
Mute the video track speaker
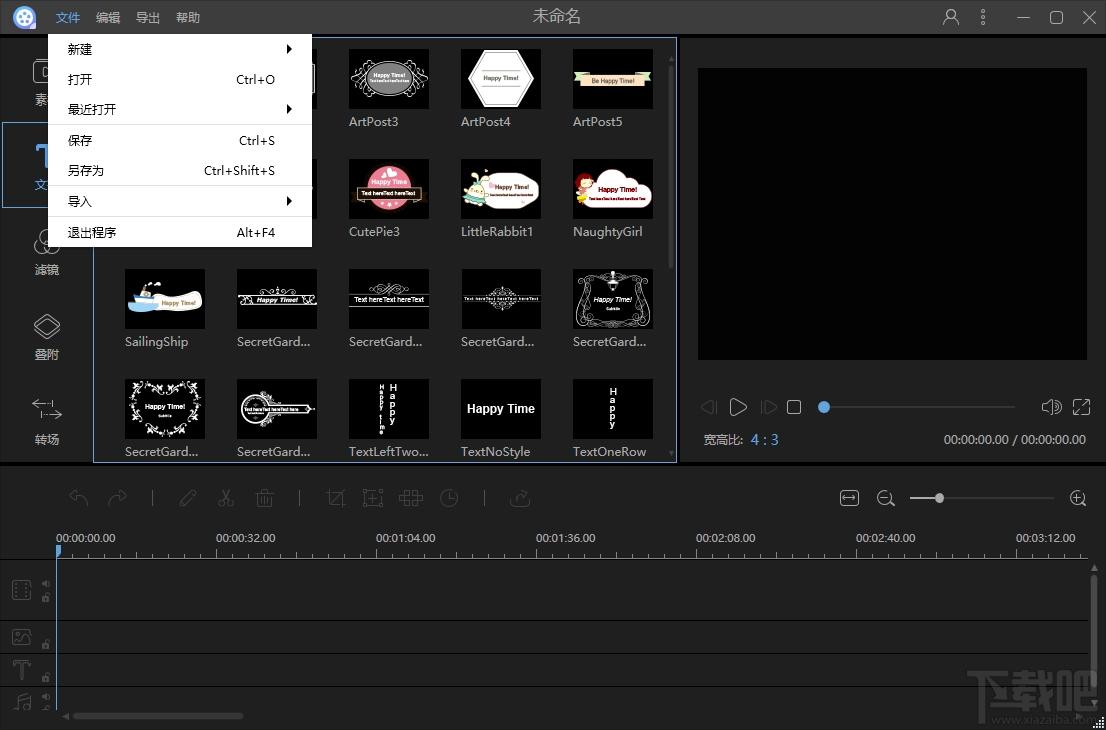coord(46,583)
